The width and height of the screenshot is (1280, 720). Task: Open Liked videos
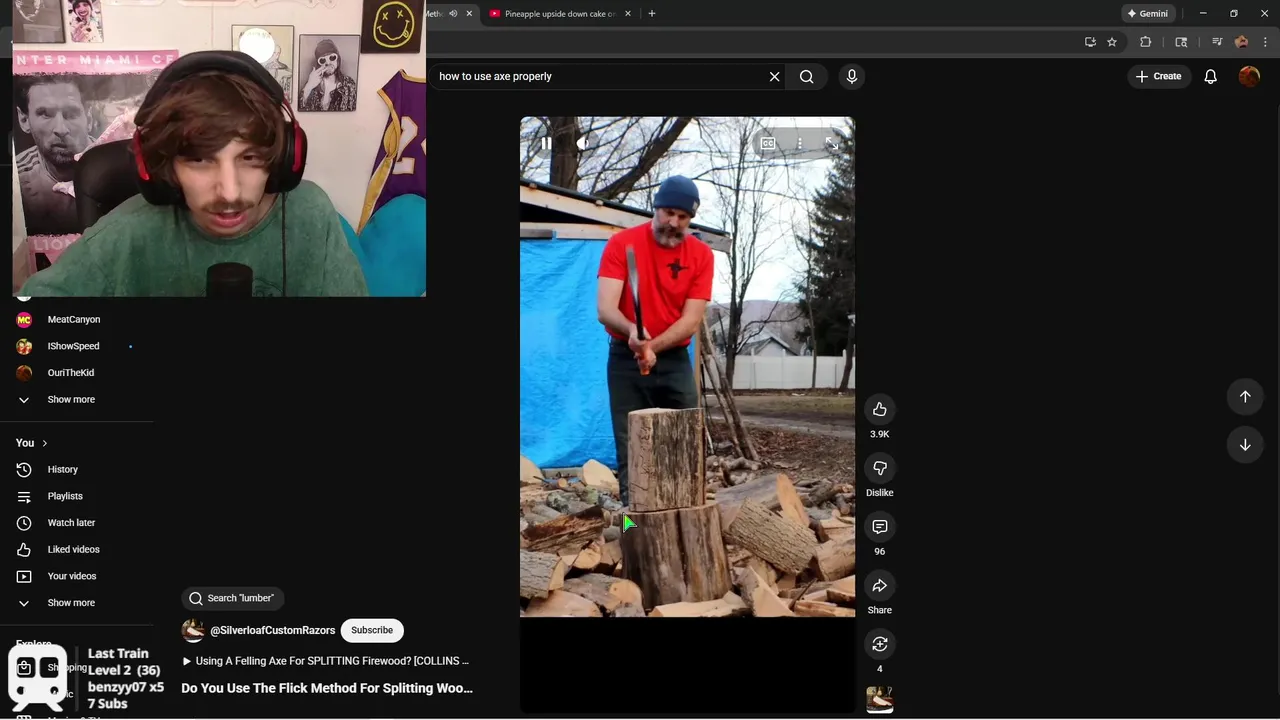tap(73, 549)
